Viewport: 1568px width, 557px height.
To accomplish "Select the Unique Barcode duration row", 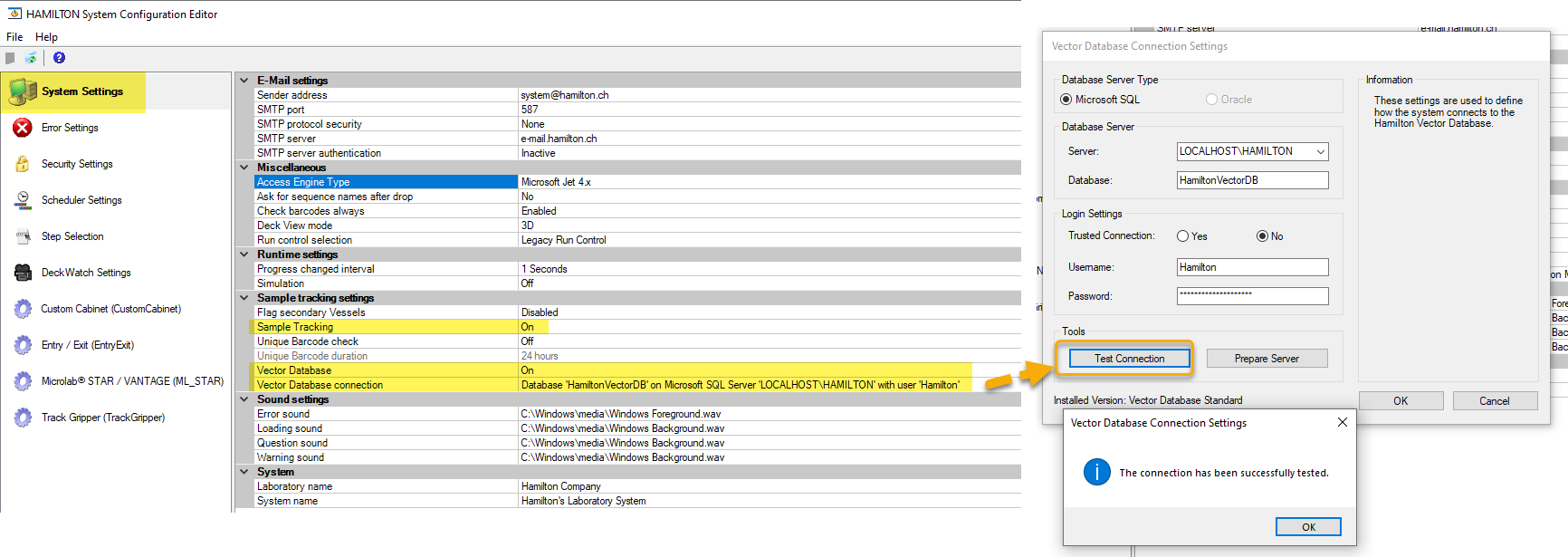I will click(637, 356).
